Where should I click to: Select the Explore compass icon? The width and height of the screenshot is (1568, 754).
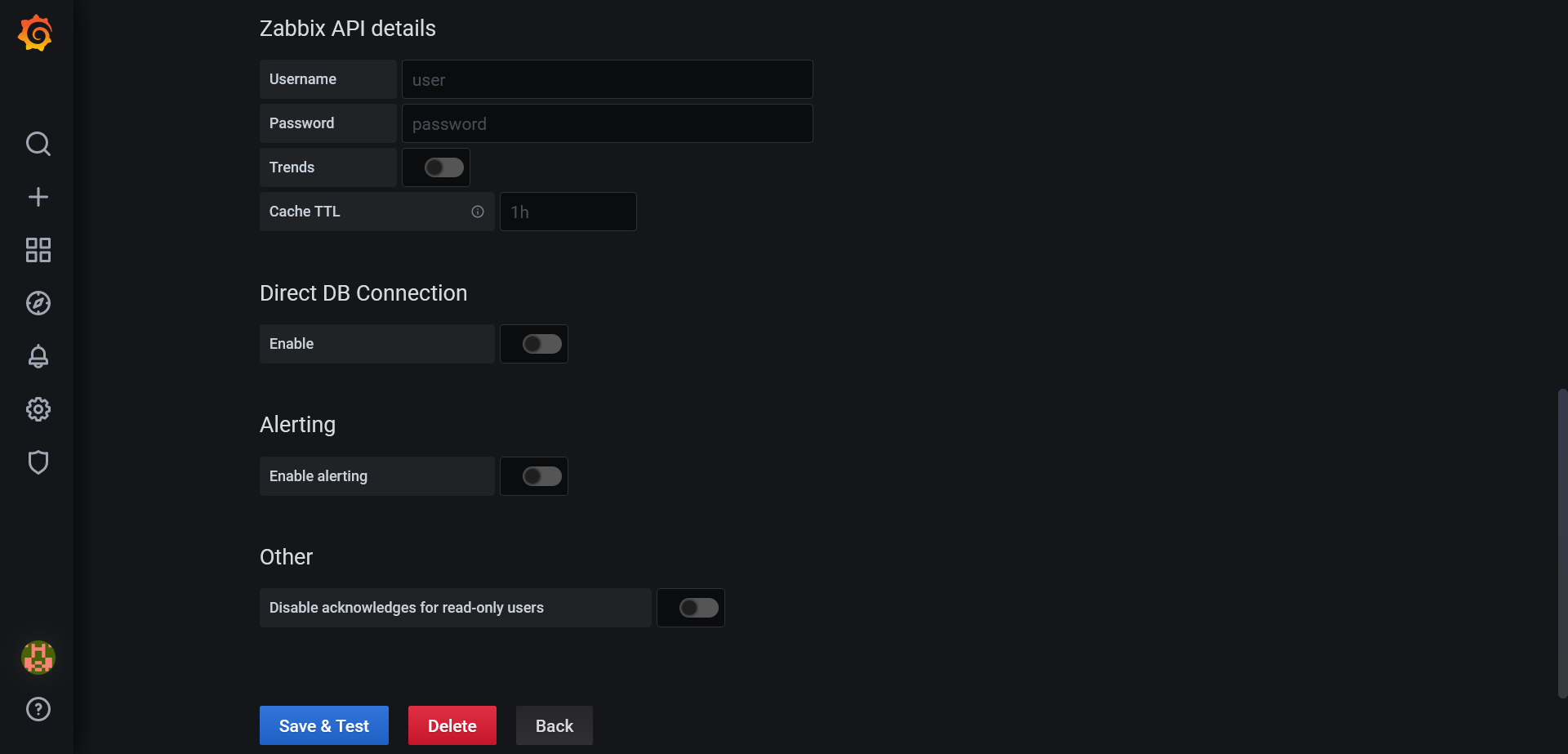coord(38,303)
